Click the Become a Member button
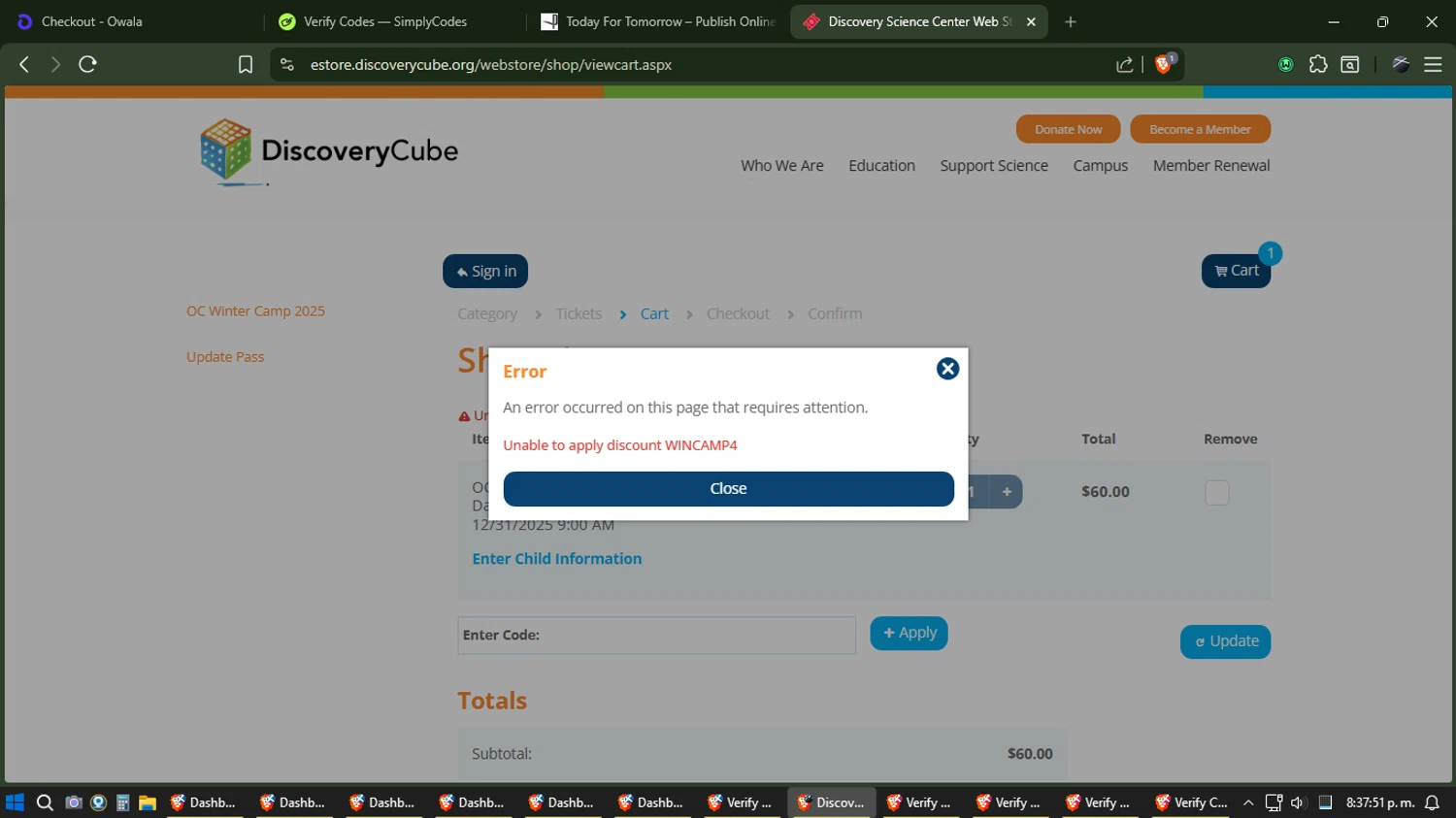 click(1200, 129)
